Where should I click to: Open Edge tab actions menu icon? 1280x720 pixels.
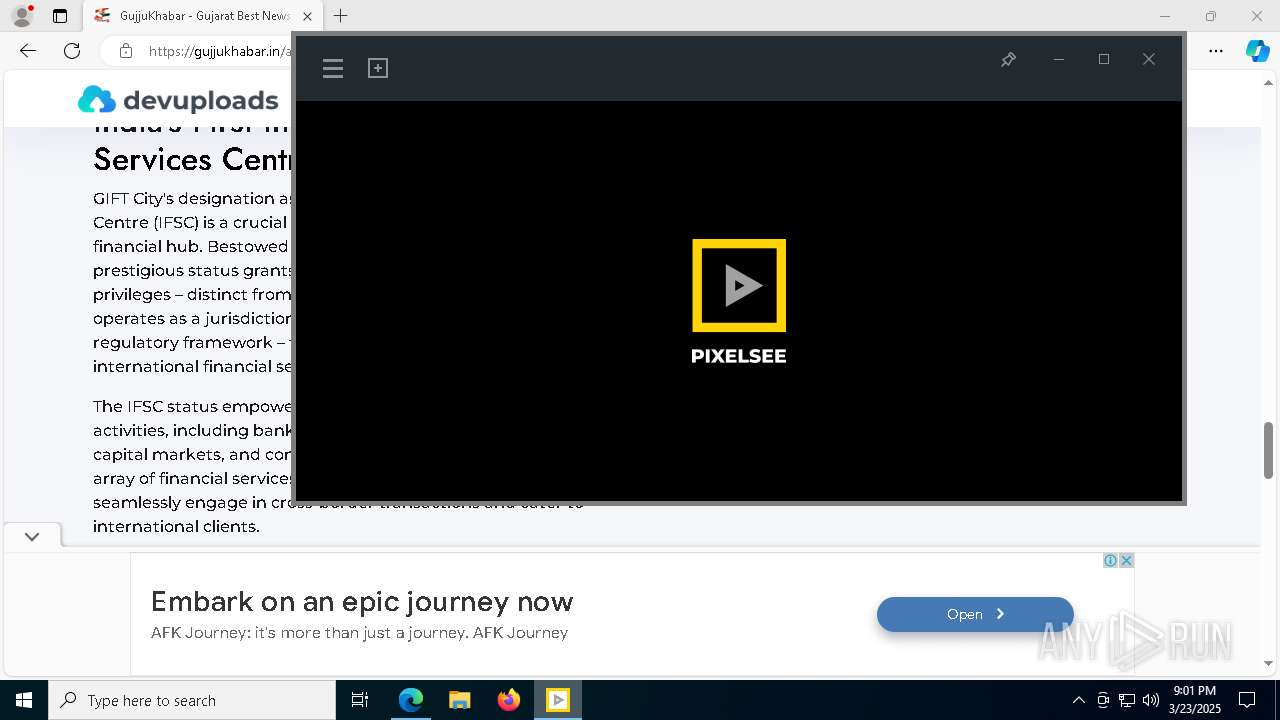click(x=60, y=16)
